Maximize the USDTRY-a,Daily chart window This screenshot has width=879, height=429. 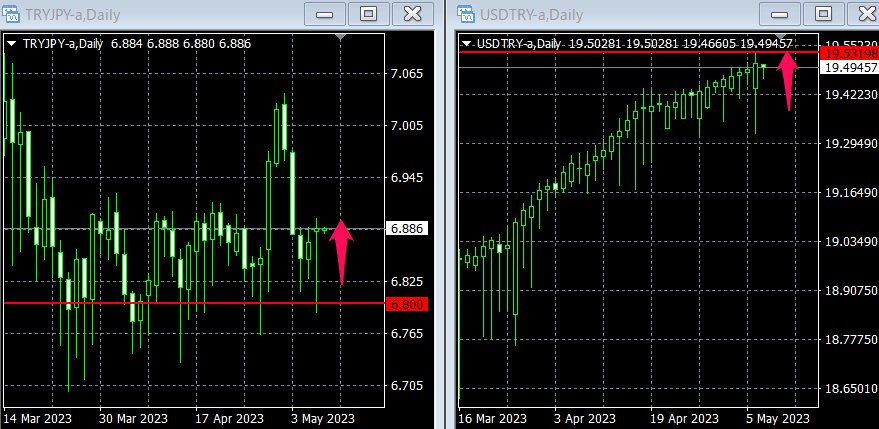click(x=823, y=14)
